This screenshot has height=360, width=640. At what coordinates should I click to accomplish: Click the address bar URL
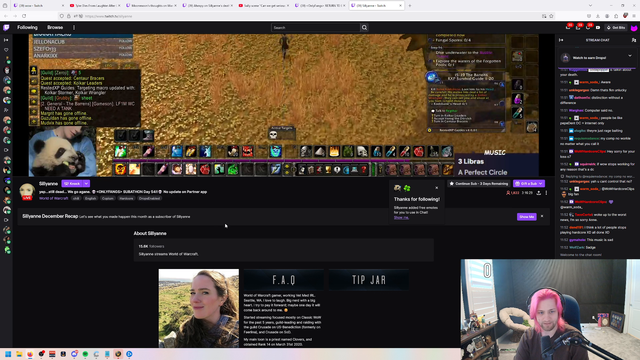pyautogui.click(x=109, y=16)
